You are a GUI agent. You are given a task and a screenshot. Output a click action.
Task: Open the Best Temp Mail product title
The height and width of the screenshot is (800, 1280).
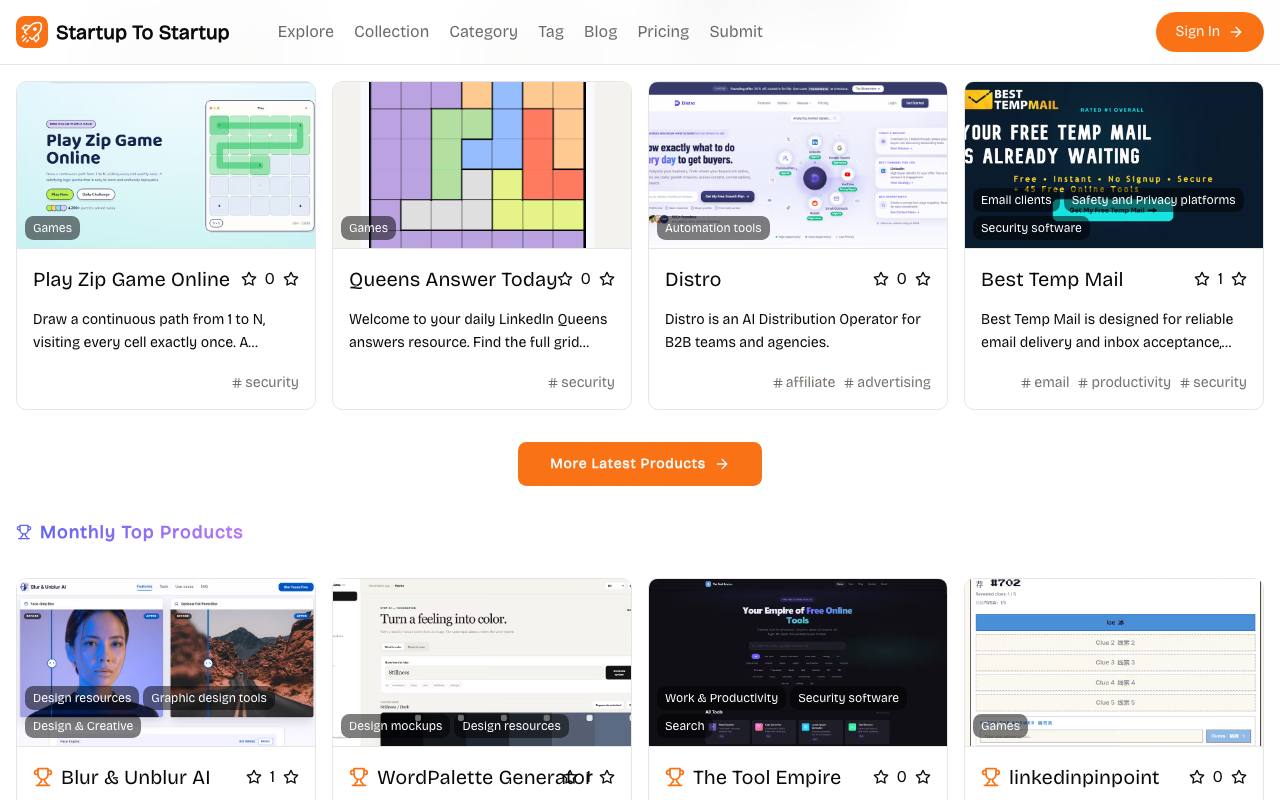[1052, 279]
